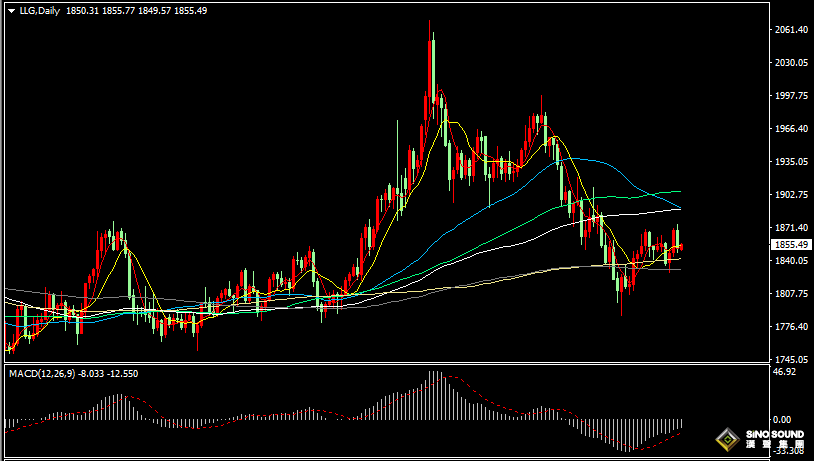This screenshot has width=814, height=461.
Task: Click the Sino Sound diamond logo icon
Action: 728,440
